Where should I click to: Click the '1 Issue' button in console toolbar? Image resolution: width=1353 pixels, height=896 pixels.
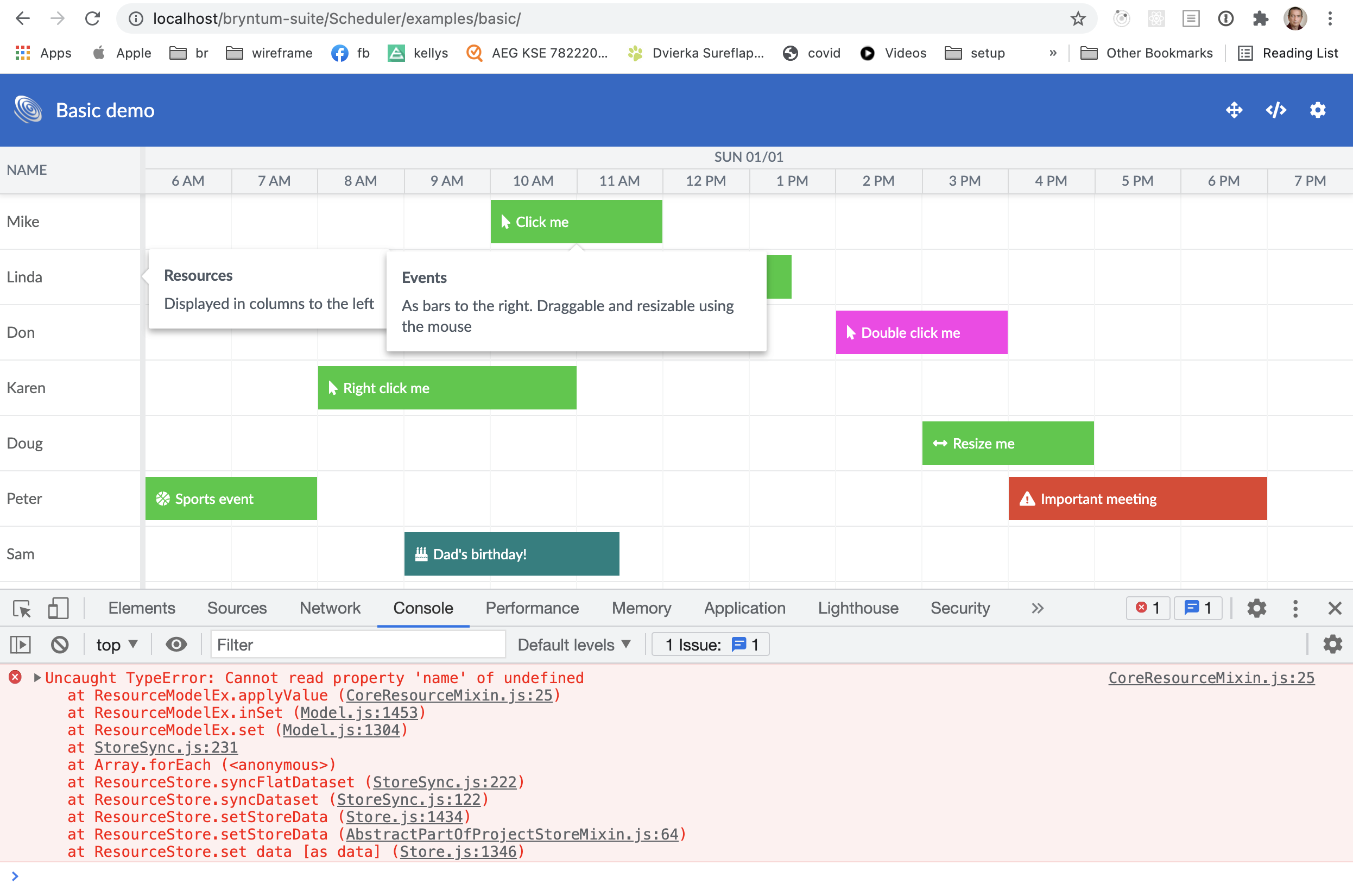tap(710, 644)
